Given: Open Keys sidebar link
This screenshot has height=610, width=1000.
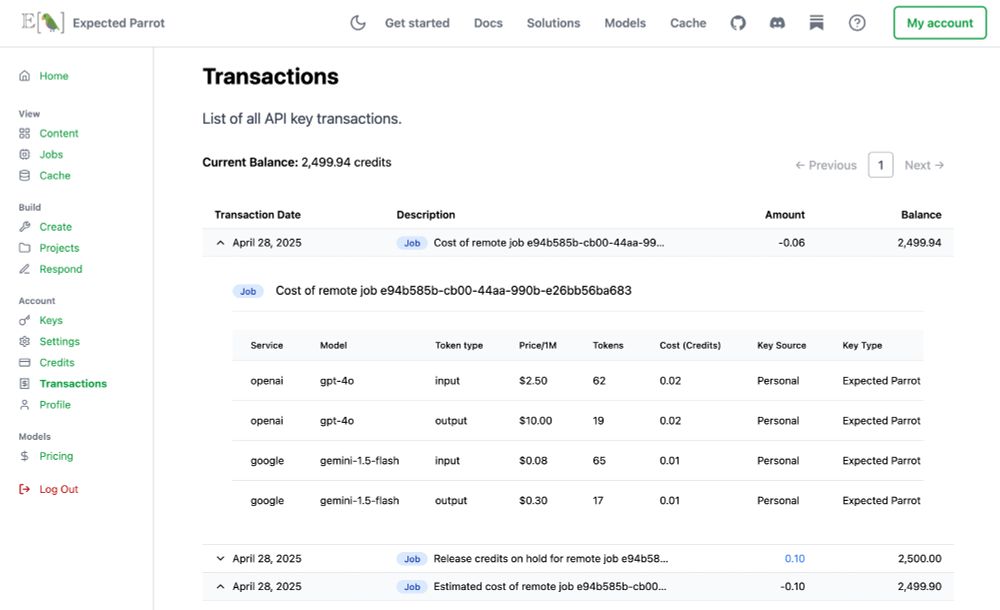Looking at the screenshot, I should [51, 320].
